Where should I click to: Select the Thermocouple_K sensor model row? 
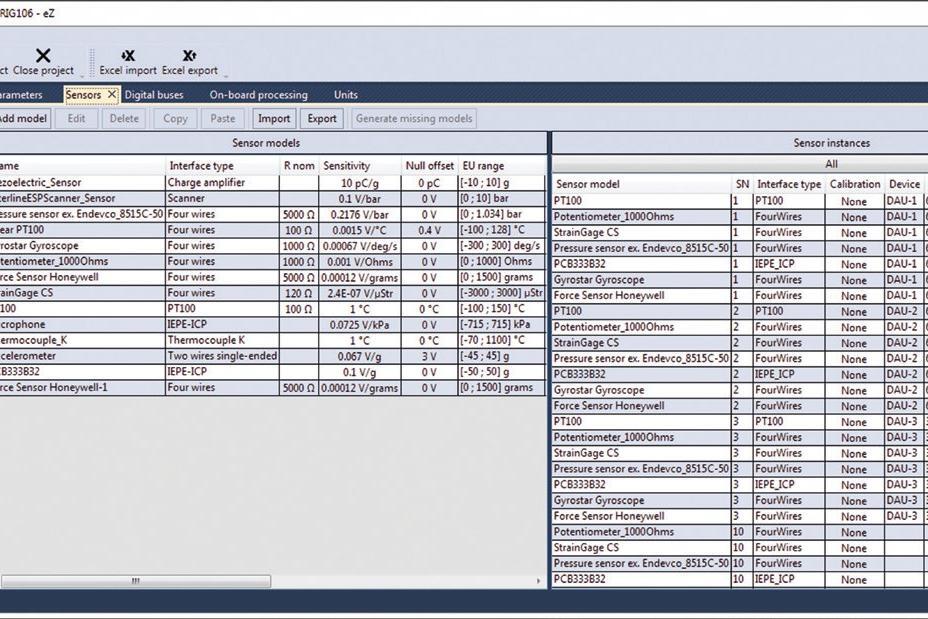pyautogui.click(x=80, y=340)
